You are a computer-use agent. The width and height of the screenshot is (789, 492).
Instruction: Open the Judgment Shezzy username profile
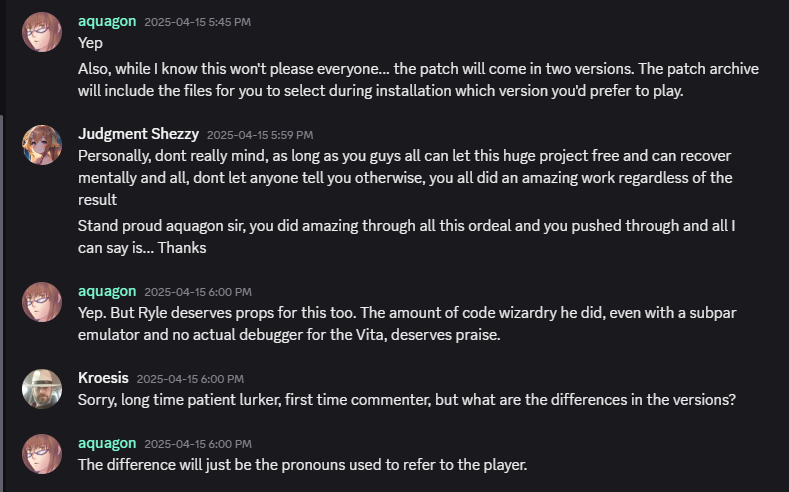tap(138, 134)
